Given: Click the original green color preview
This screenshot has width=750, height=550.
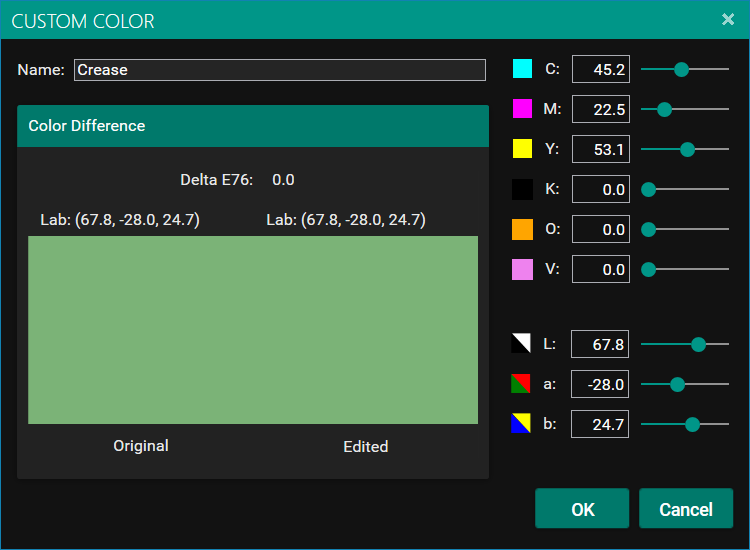Looking at the screenshot, I should coord(140,330).
